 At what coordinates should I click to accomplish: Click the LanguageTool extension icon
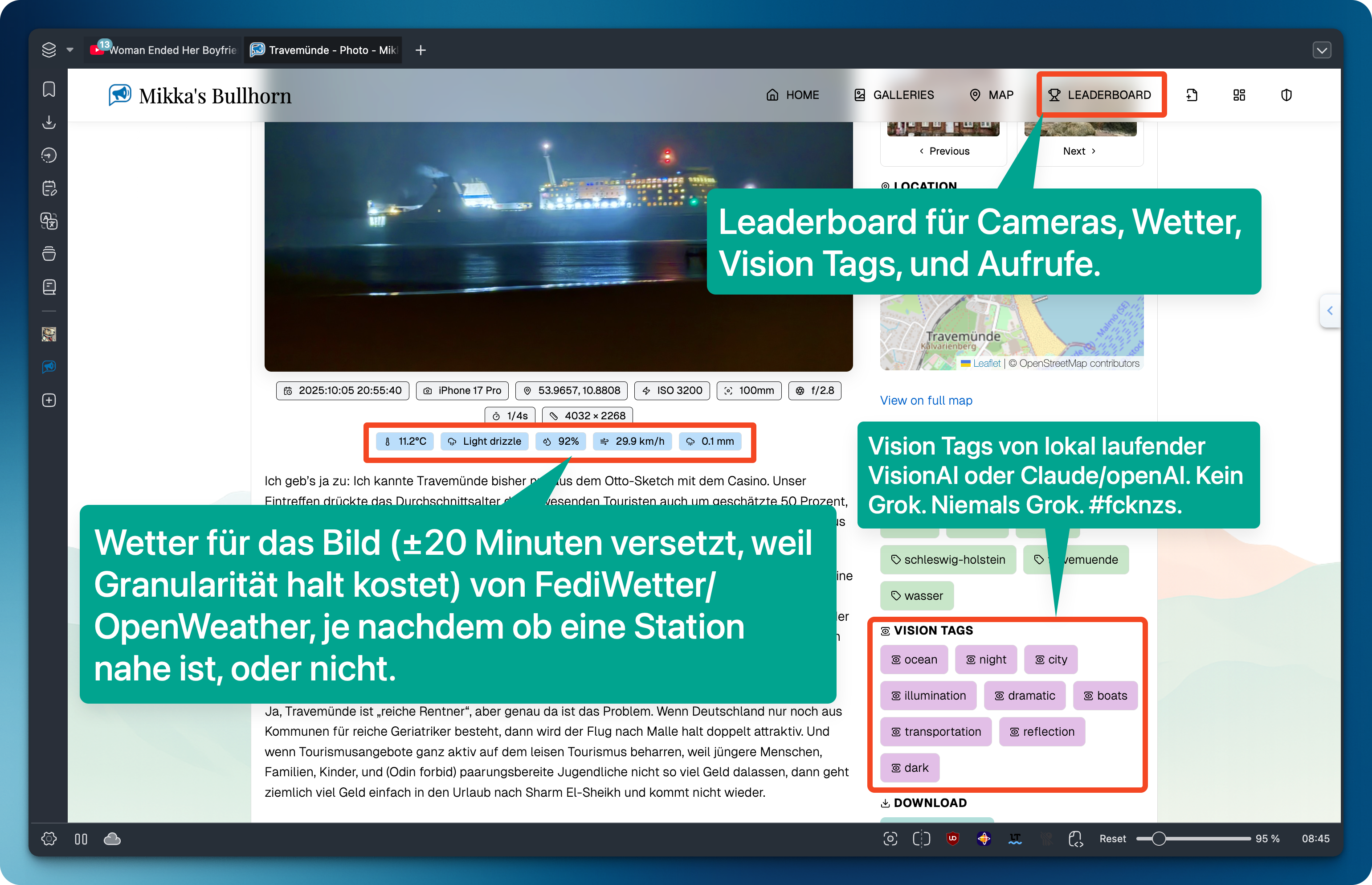[x=1015, y=839]
